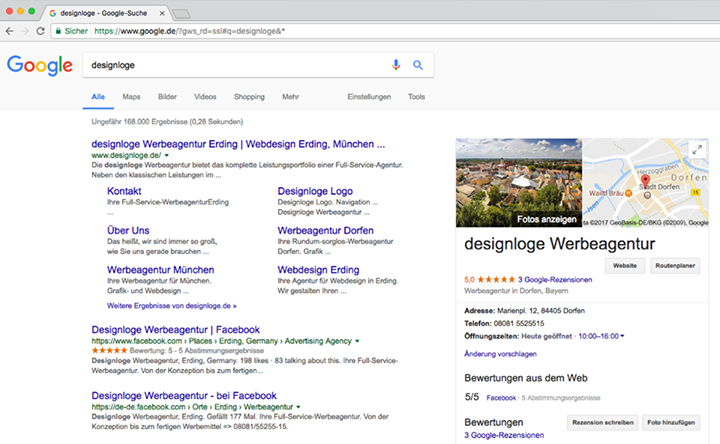Switch to the Shopping tab
Viewport: 720px width, 444px height.
tap(249, 97)
